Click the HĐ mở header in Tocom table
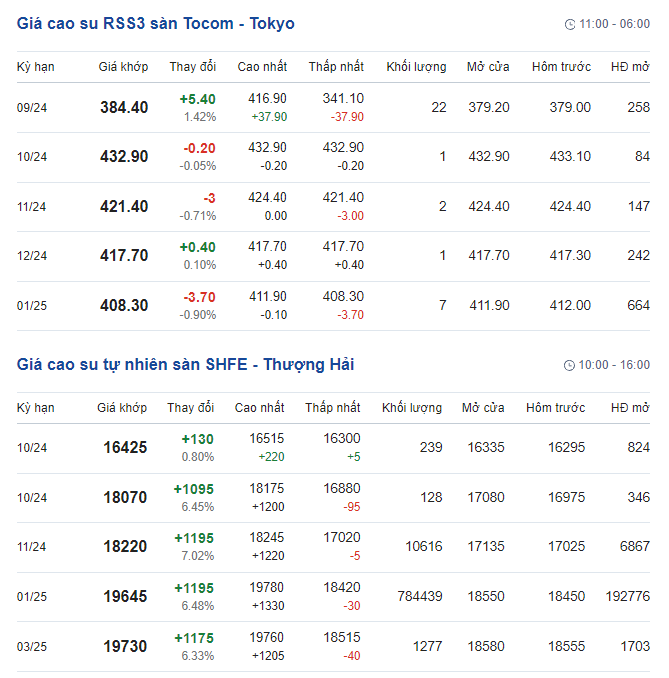 [x=630, y=67]
